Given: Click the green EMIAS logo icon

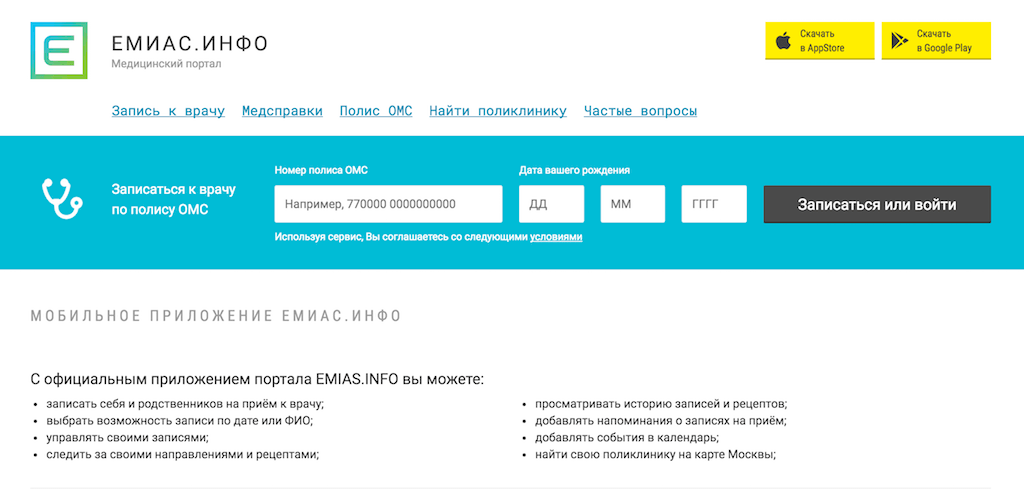Looking at the screenshot, I should 59,50.
